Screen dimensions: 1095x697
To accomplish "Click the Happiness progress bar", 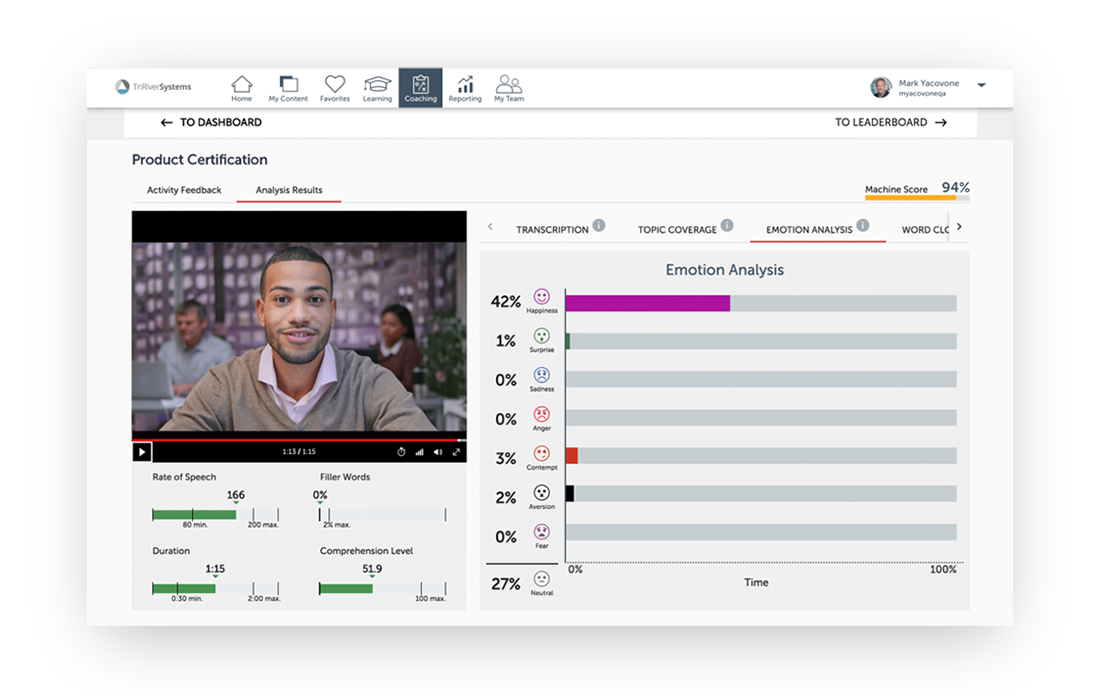I will (648, 300).
